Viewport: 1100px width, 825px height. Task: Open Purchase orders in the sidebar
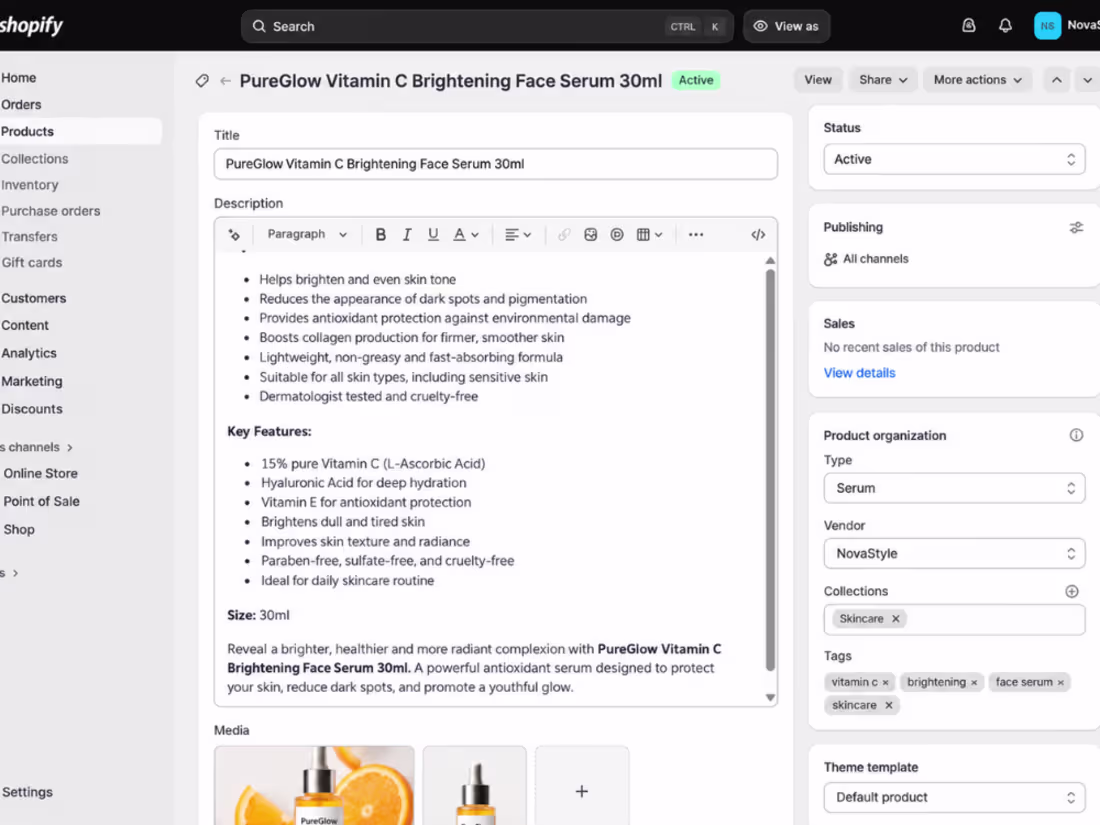coord(51,210)
